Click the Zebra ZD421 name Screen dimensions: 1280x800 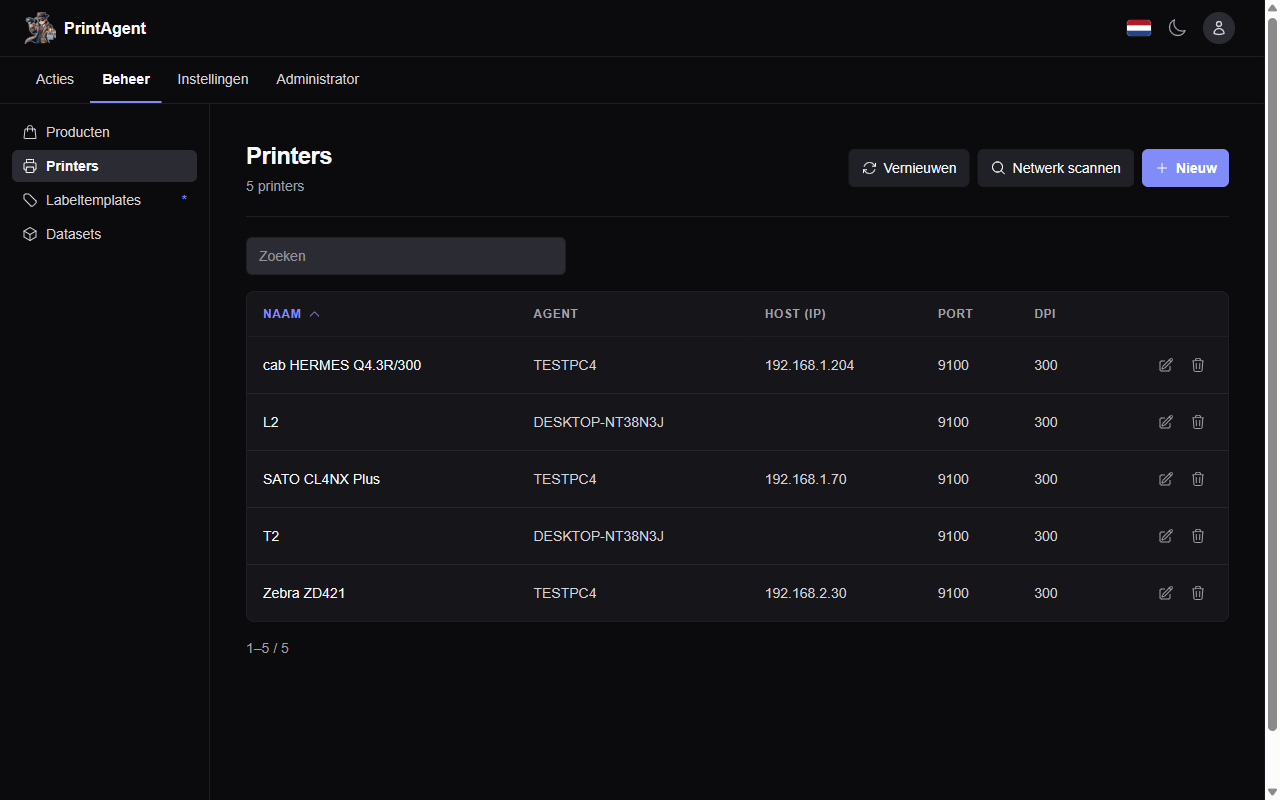click(x=304, y=593)
